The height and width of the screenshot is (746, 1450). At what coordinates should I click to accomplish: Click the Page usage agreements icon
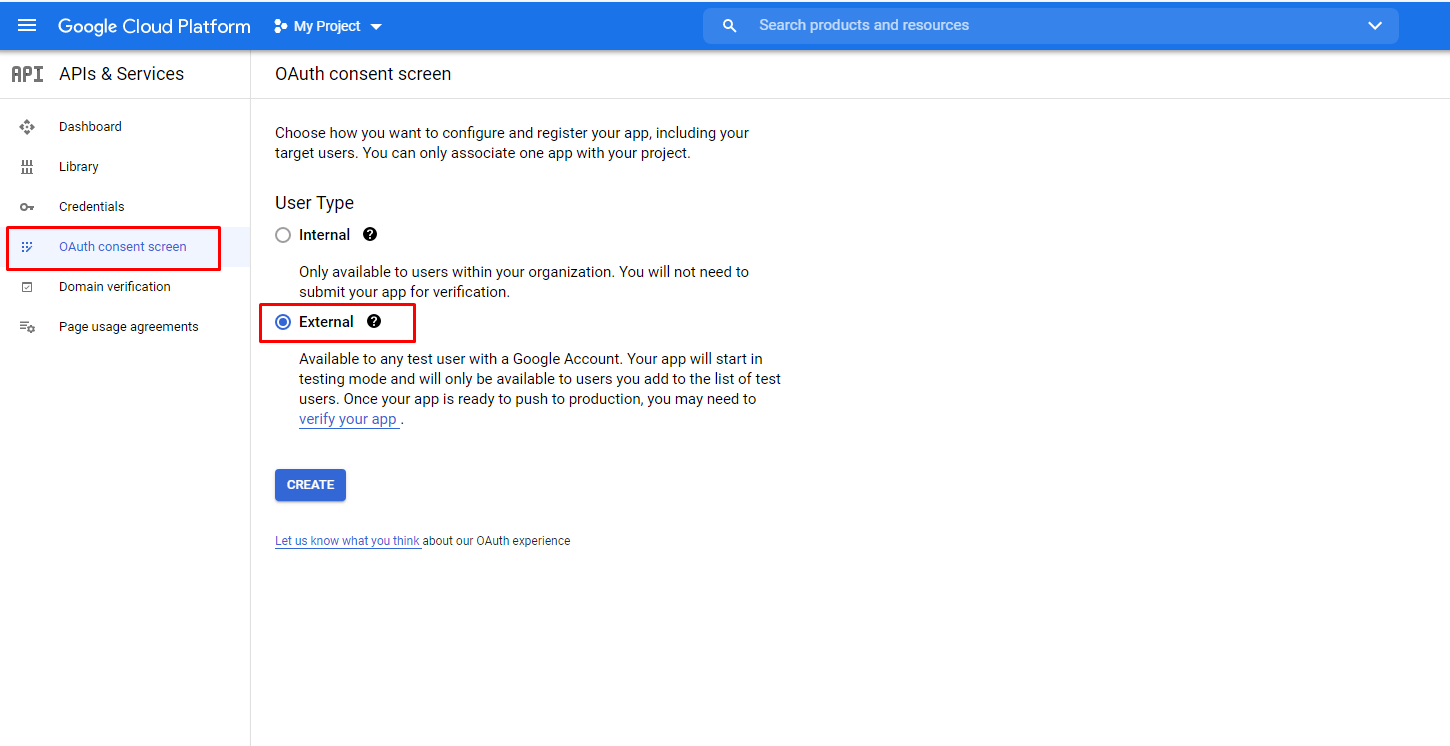pos(27,327)
